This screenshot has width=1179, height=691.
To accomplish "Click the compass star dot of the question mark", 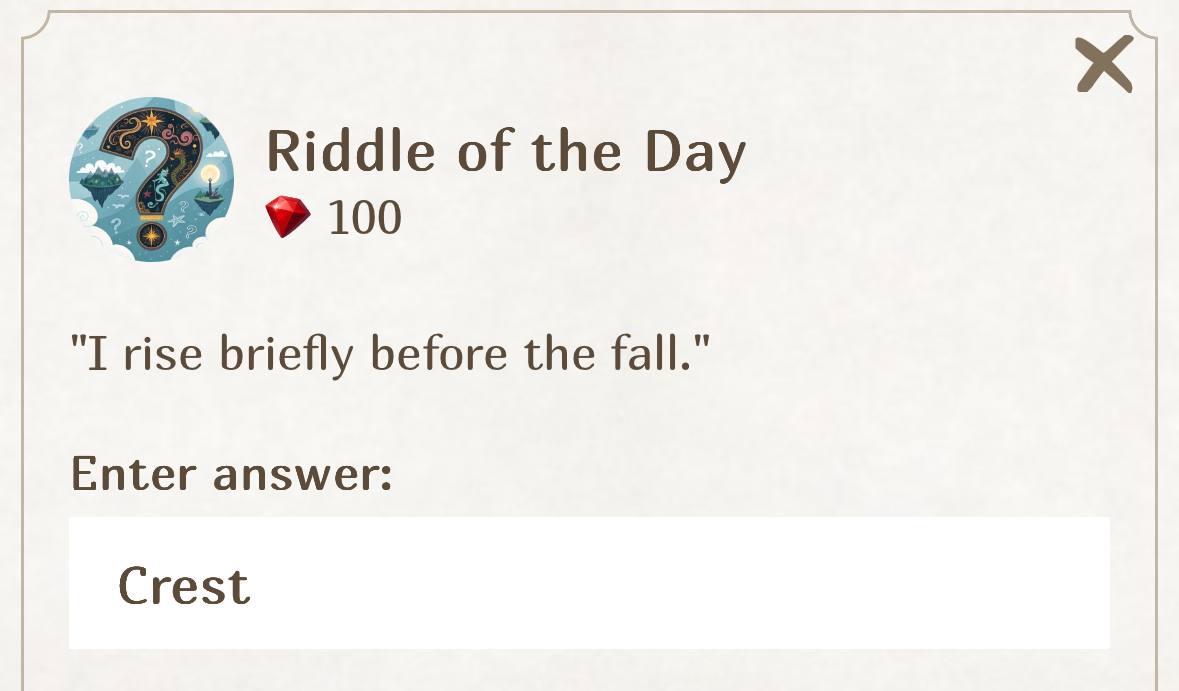I will tap(151, 236).
